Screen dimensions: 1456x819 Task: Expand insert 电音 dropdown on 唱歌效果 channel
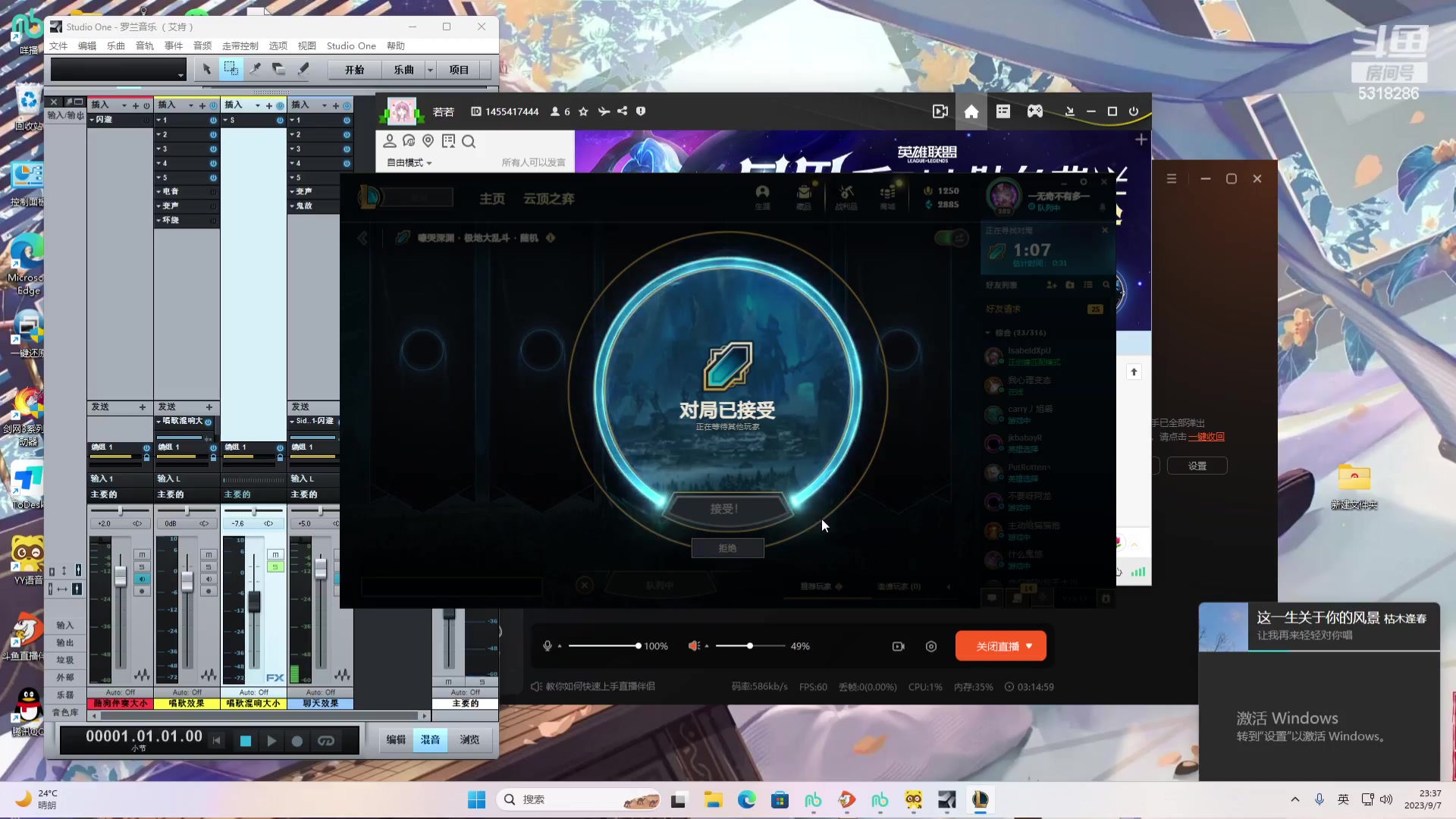click(x=159, y=192)
